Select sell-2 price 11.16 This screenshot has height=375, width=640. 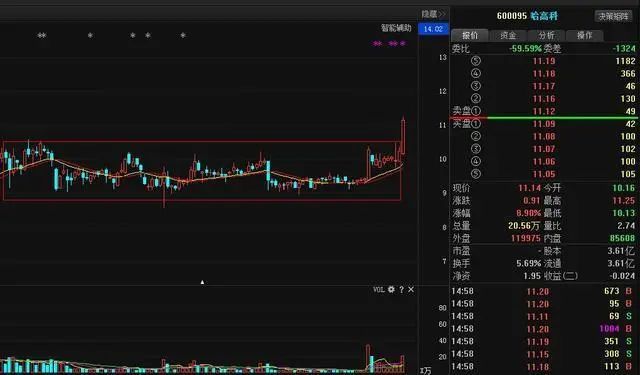pyautogui.click(x=544, y=99)
